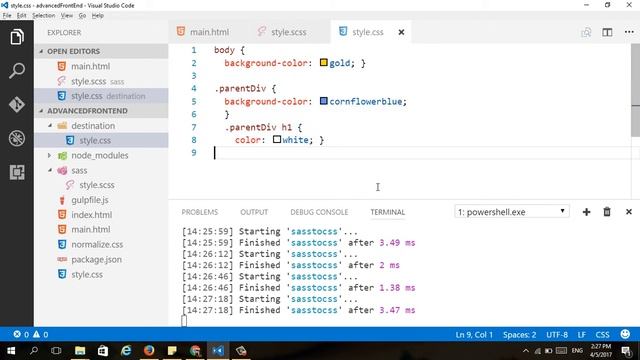Open the action center notifications icon
The width and height of the screenshot is (640, 360).
click(627, 351)
